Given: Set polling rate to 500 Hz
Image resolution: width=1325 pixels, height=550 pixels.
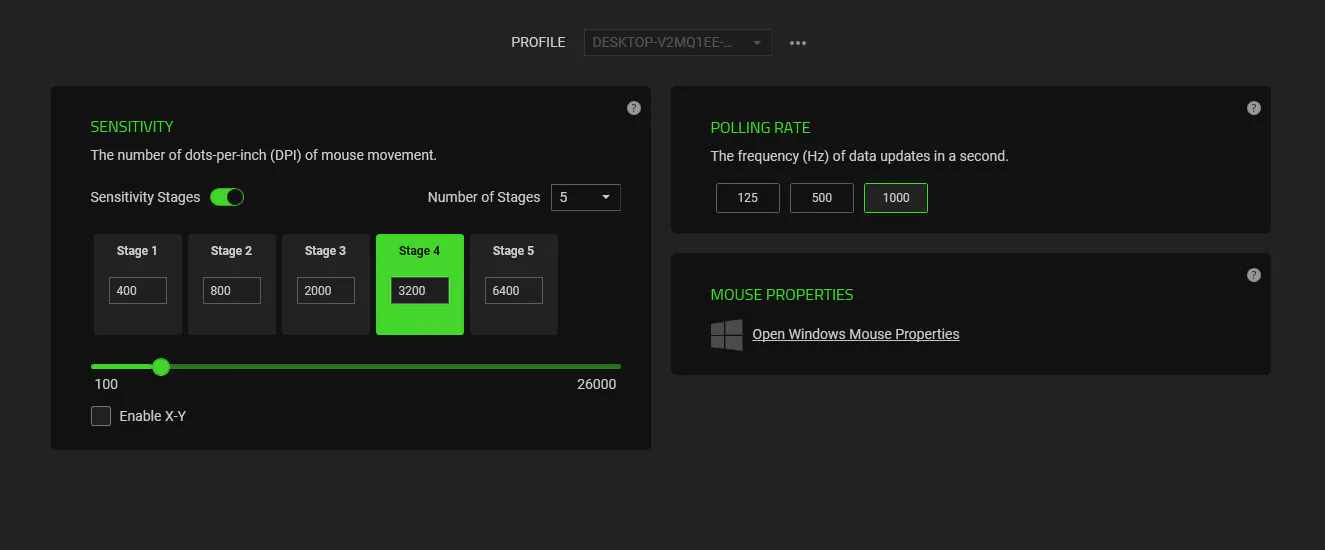Looking at the screenshot, I should (822, 198).
